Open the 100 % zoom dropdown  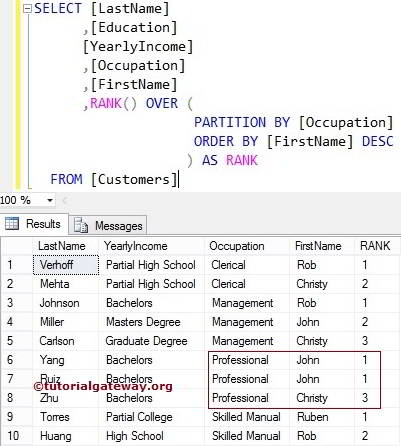50,200
